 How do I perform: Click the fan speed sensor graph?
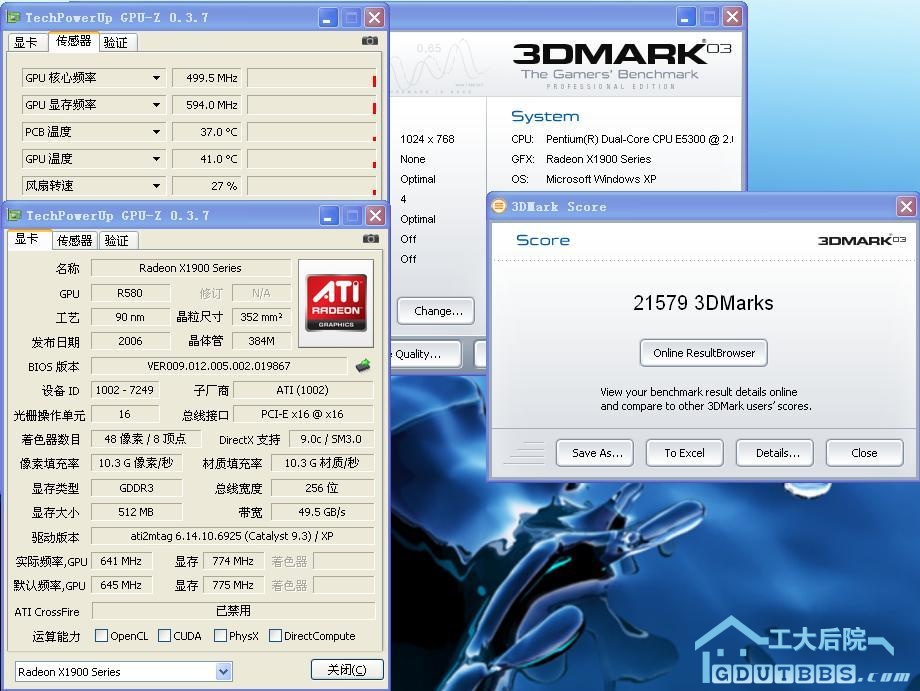tap(312, 186)
